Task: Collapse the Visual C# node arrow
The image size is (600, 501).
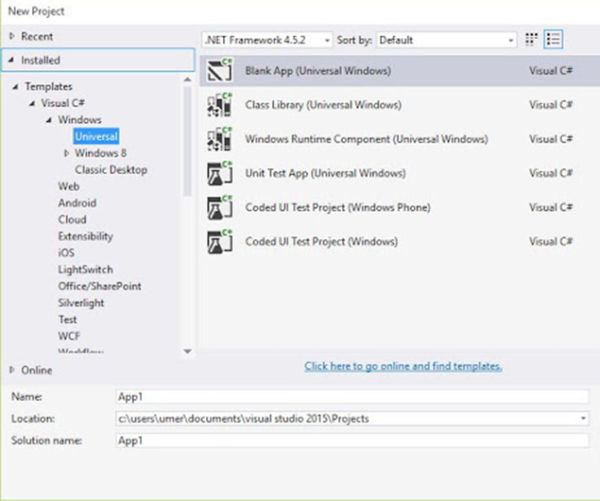Action: [32, 103]
